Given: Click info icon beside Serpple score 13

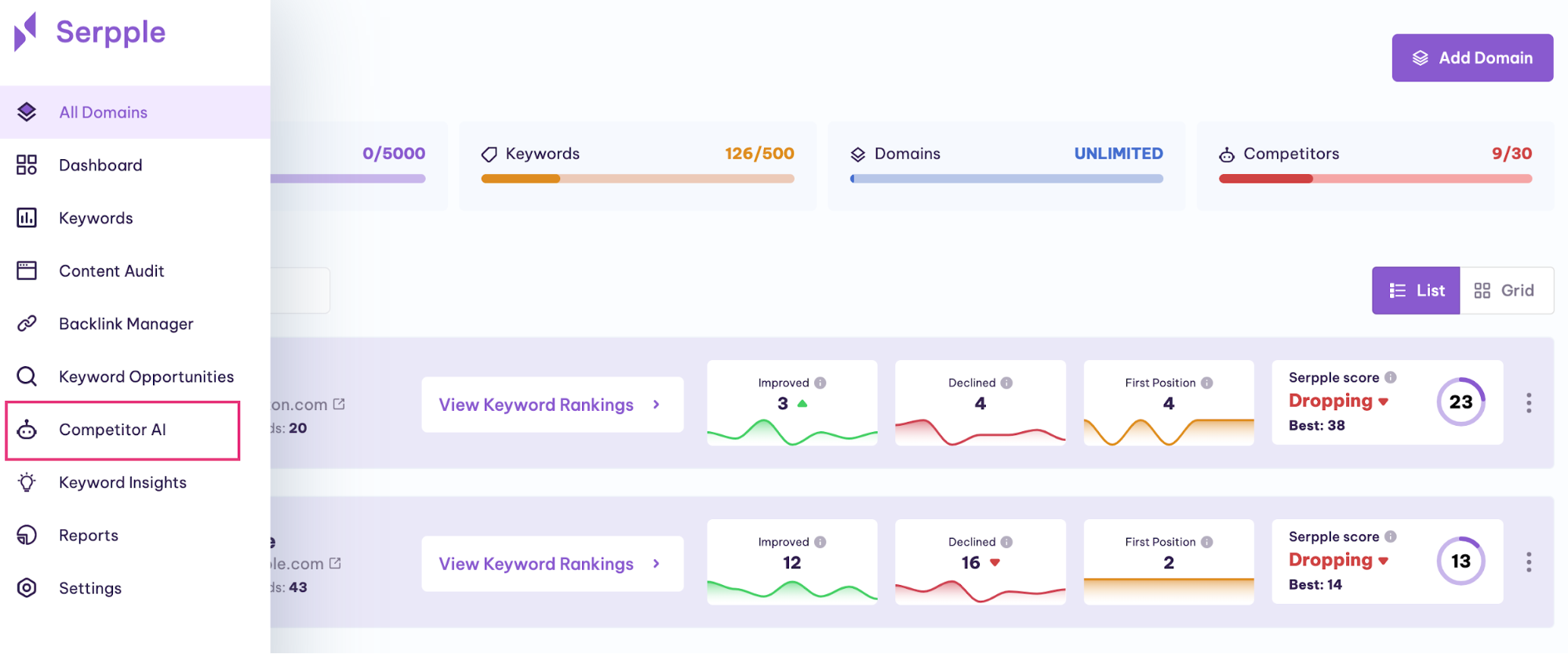Looking at the screenshot, I should click(1391, 536).
